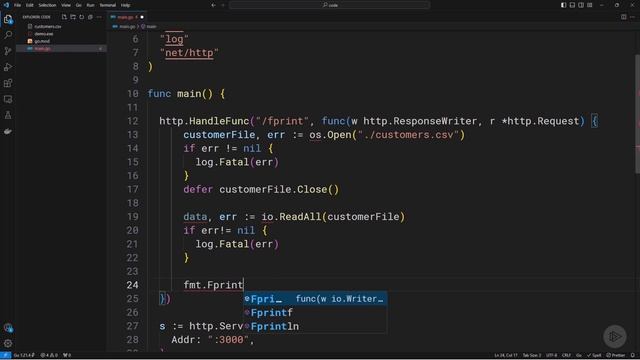The image size is (640, 360).
Task: Click main symbol in the breadcrumb
Action: [151, 27]
